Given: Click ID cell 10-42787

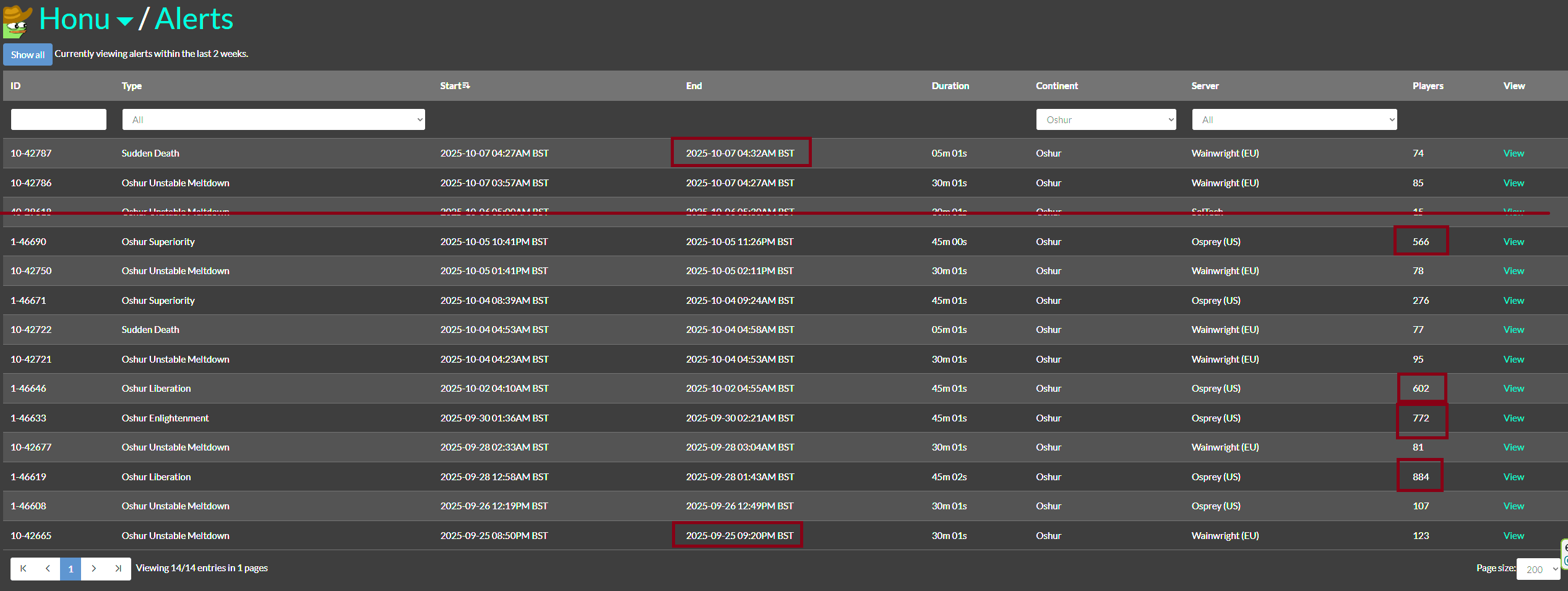Looking at the screenshot, I should [31, 153].
